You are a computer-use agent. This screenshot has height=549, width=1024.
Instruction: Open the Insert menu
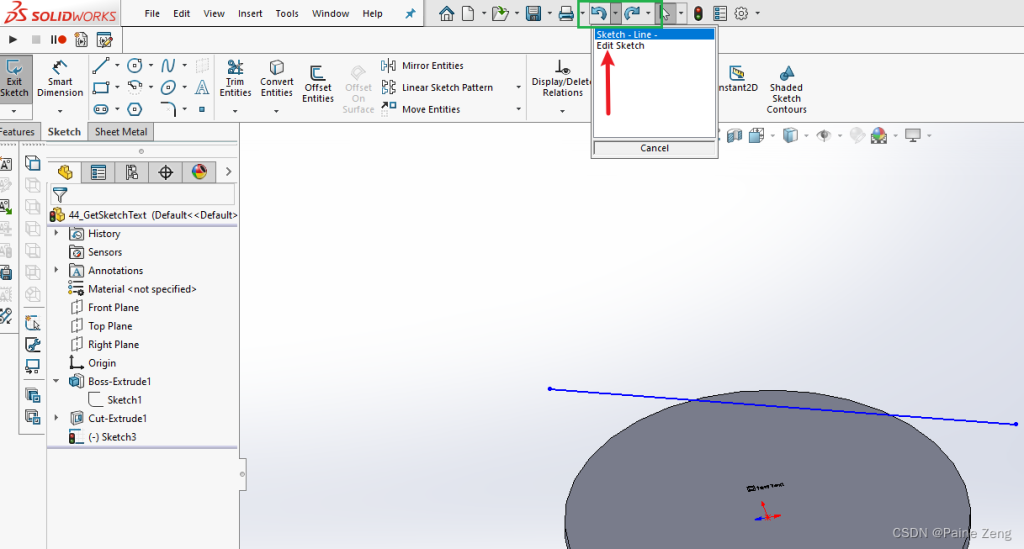pos(250,13)
